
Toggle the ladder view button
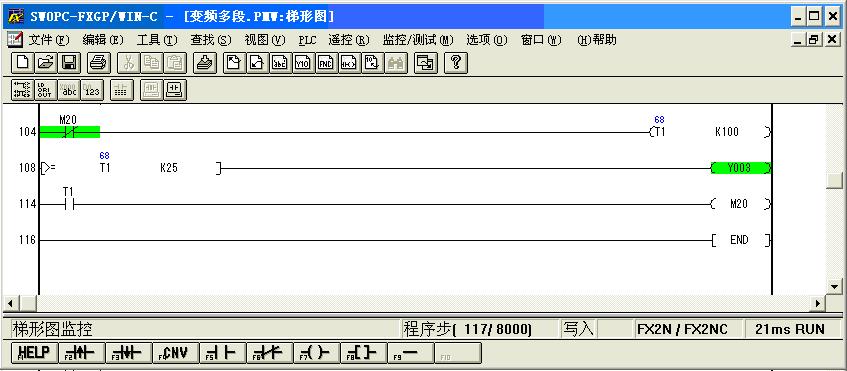click(22, 90)
